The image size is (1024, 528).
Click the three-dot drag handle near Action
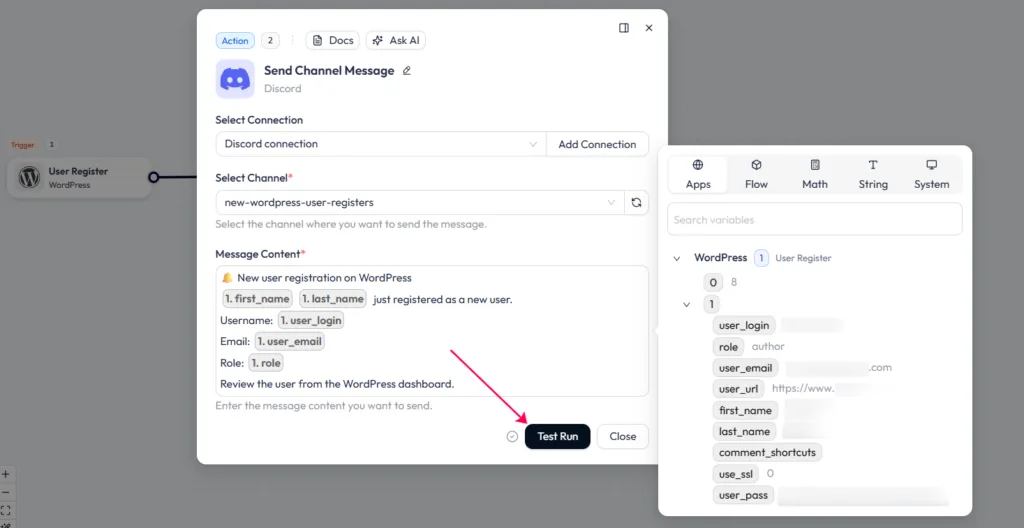pyautogui.click(x=293, y=41)
